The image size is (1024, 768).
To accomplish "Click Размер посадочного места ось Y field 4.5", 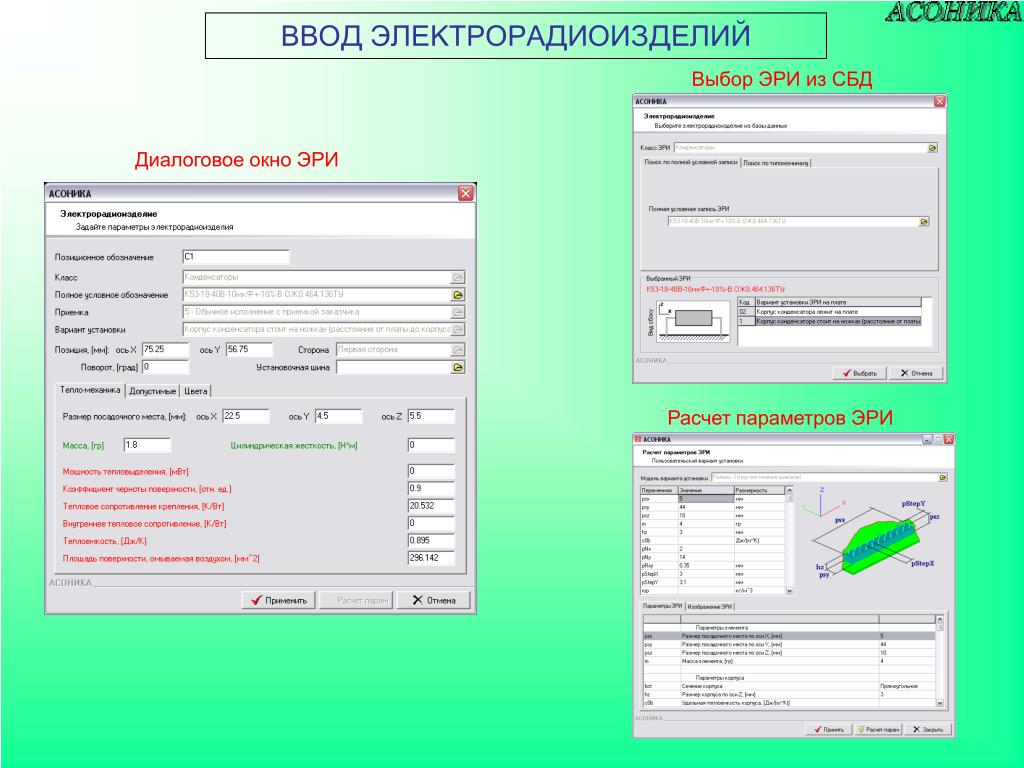I will [x=338, y=416].
